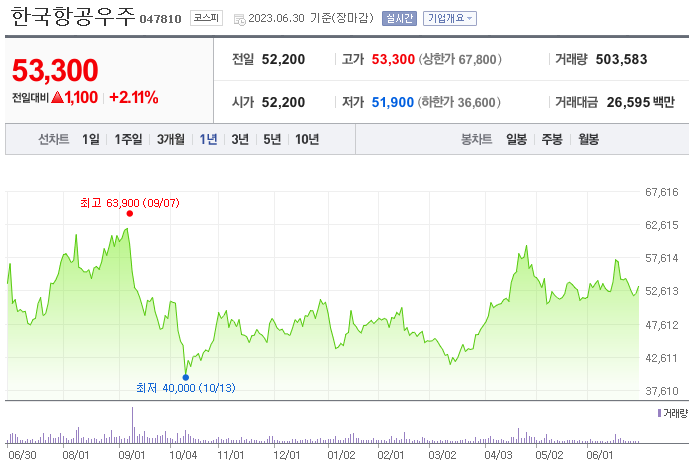Viewport: 689px width, 473px height.
Task: Click the 한국항공우주 stock name
Action: coord(73,17)
